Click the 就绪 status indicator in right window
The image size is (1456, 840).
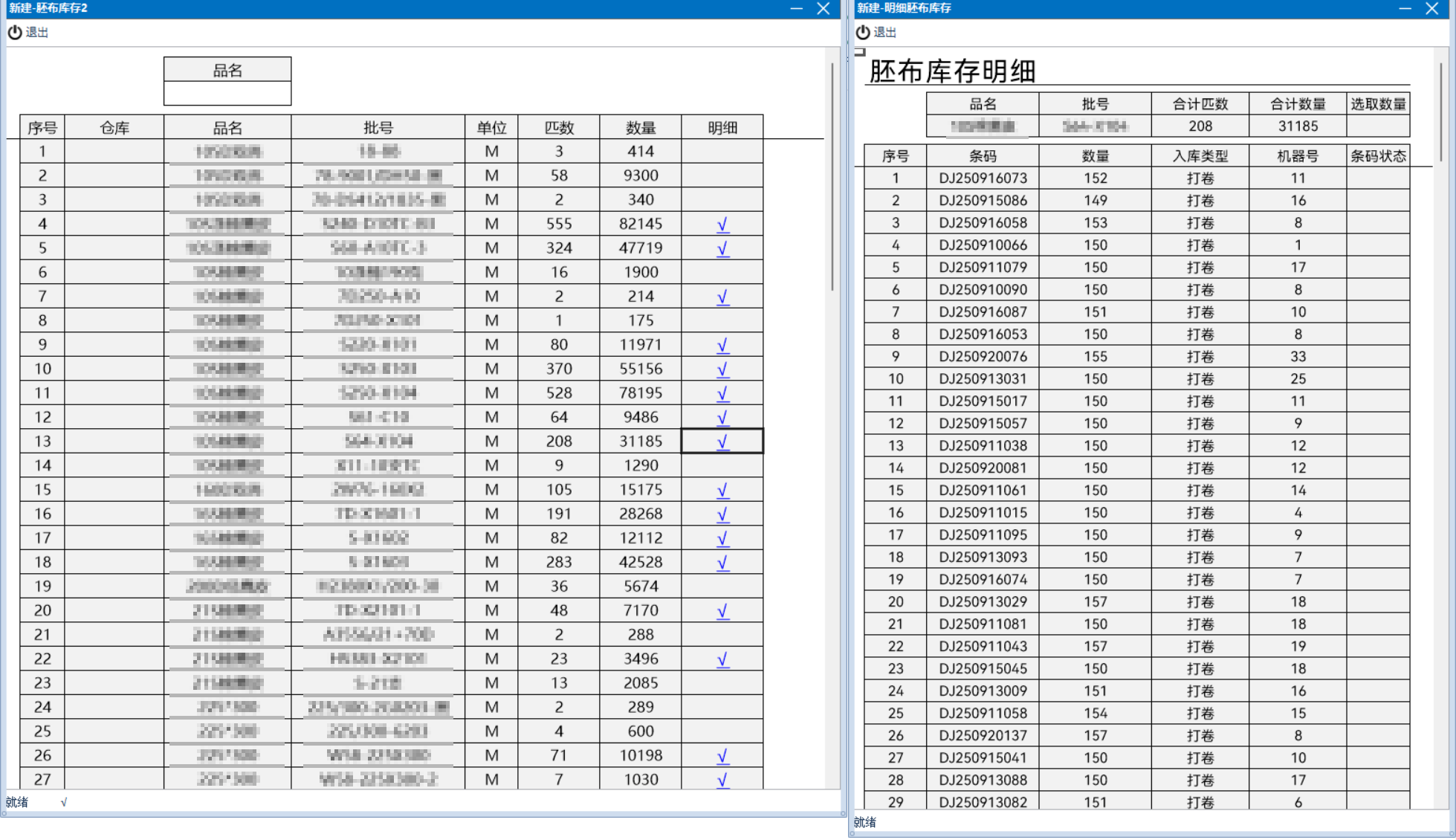[x=864, y=822]
